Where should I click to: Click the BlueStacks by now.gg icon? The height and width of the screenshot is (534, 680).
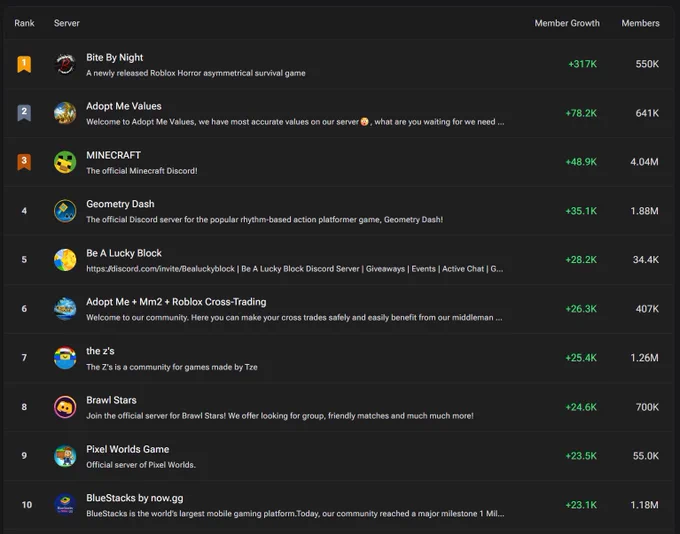pos(65,505)
